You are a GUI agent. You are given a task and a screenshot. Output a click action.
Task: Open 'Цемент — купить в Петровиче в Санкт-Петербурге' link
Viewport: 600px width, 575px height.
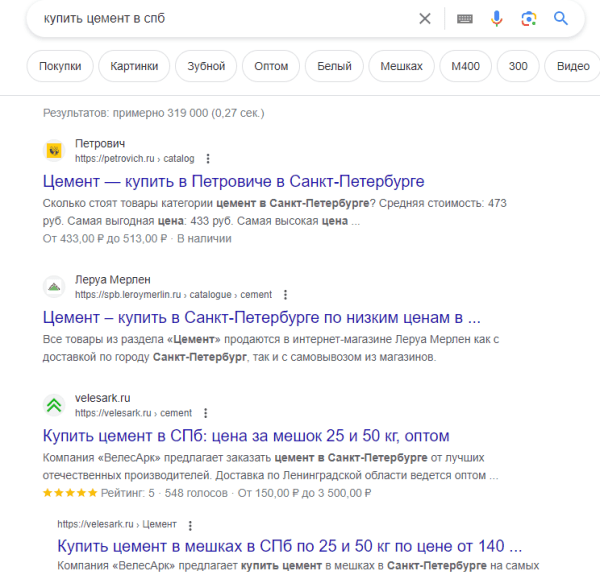[233, 181]
